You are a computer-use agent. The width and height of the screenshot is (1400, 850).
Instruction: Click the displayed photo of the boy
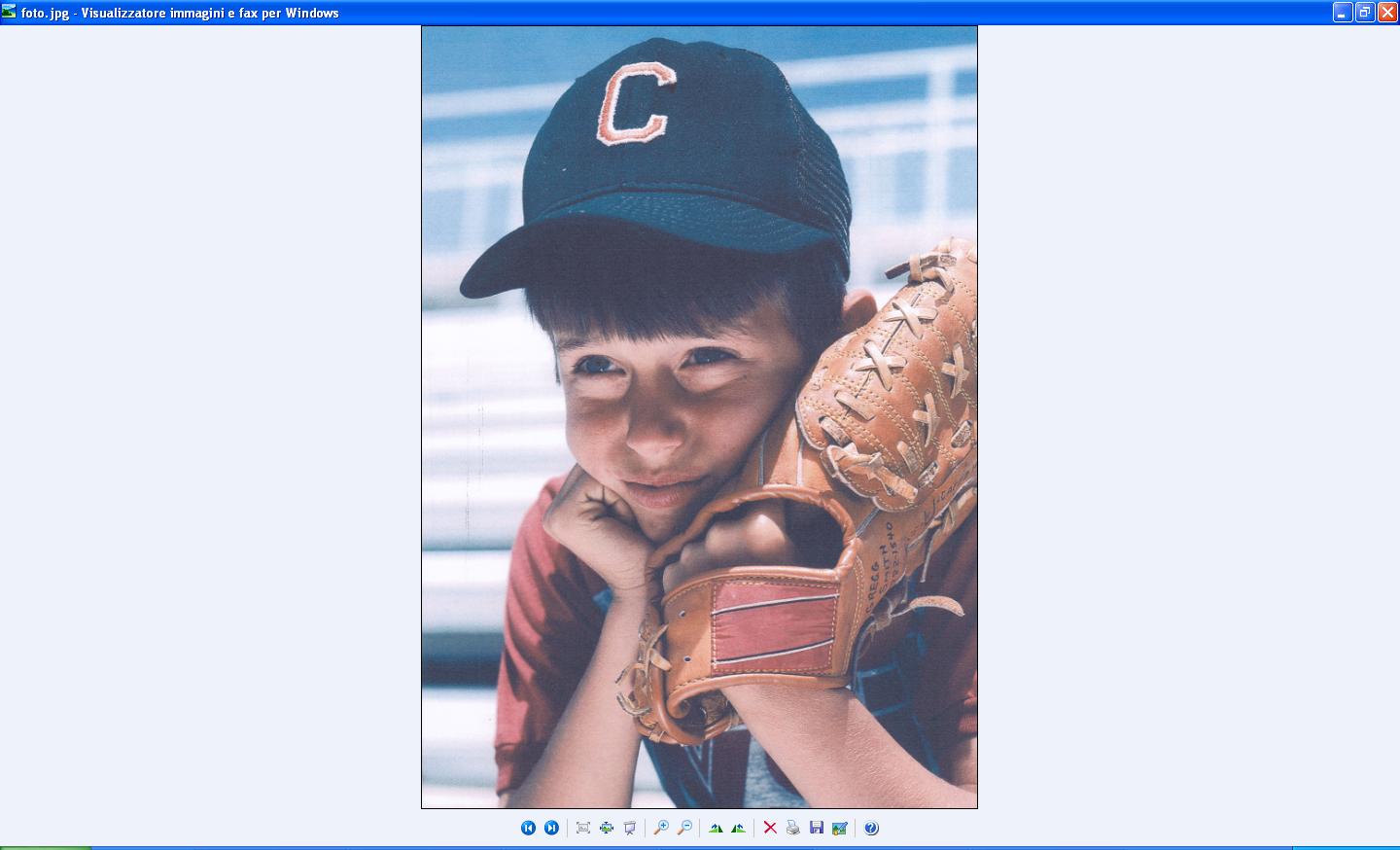click(699, 417)
